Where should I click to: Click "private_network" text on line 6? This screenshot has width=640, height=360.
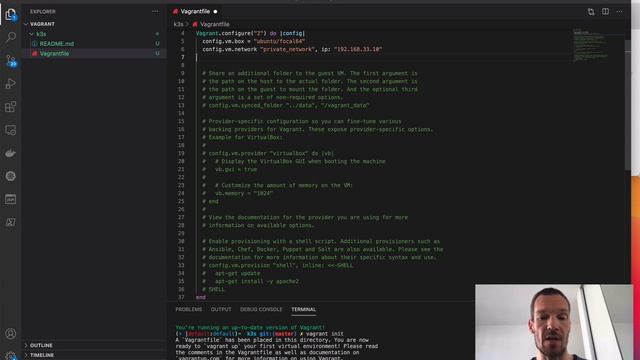[x=288, y=49]
